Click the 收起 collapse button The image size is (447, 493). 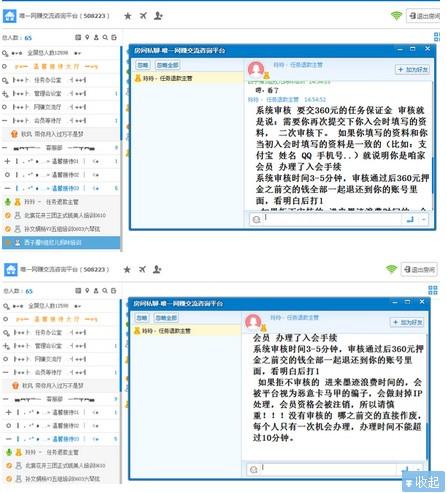(x=424, y=481)
